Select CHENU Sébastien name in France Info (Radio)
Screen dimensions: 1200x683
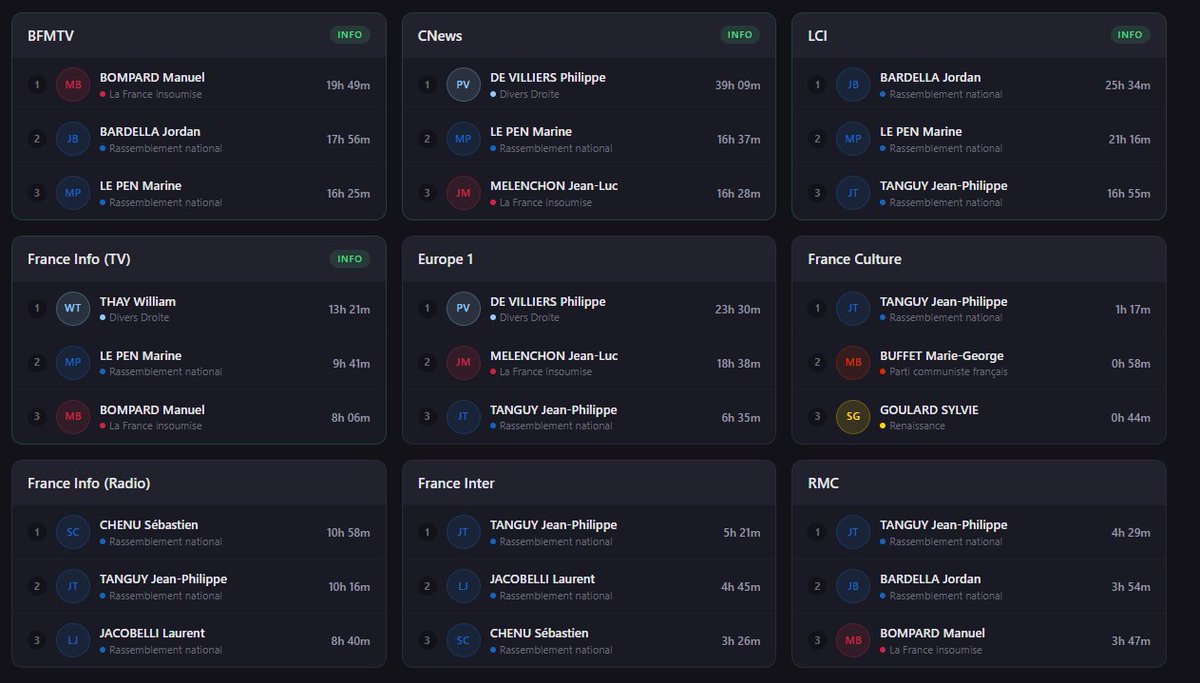click(149, 524)
